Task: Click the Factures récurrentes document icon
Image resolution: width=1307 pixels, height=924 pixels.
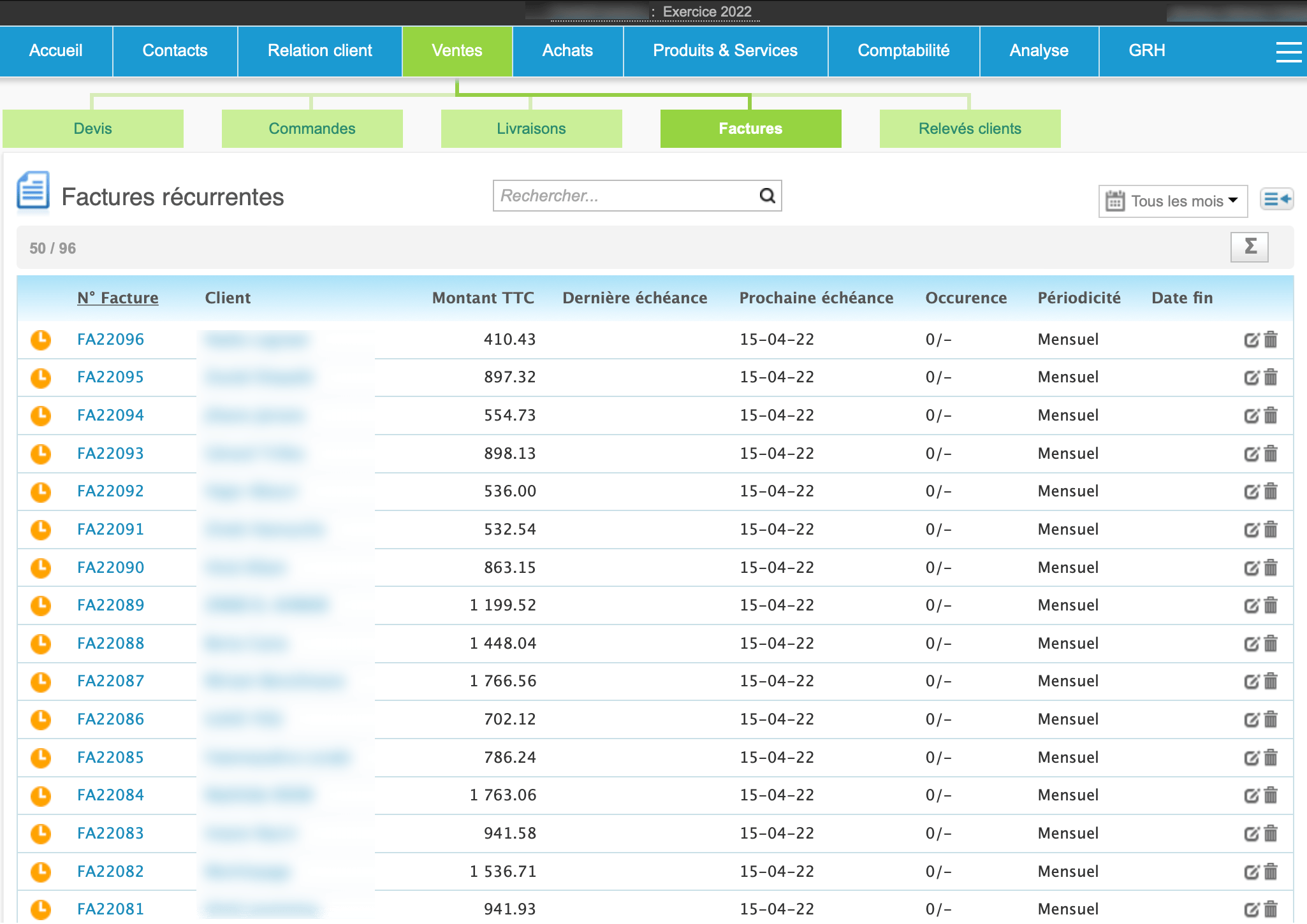Action: [x=33, y=191]
